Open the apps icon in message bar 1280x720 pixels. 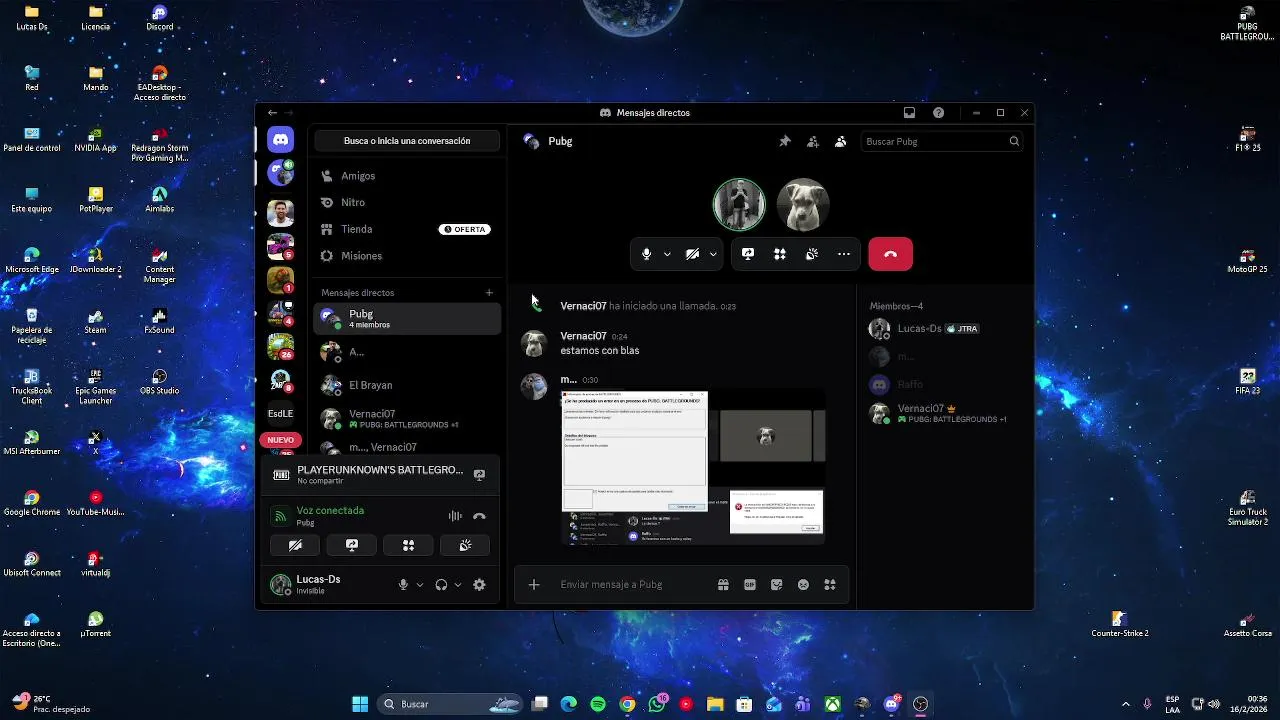pyautogui.click(x=830, y=585)
